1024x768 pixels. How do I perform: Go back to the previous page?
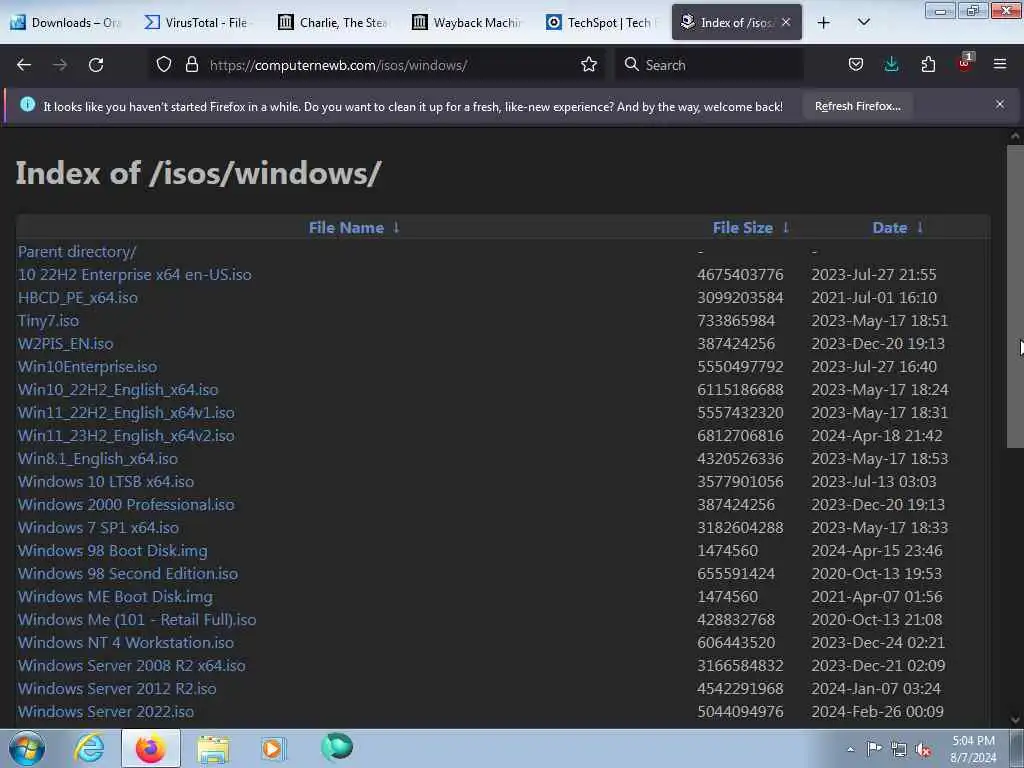pyautogui.click(x=24, y=65)
